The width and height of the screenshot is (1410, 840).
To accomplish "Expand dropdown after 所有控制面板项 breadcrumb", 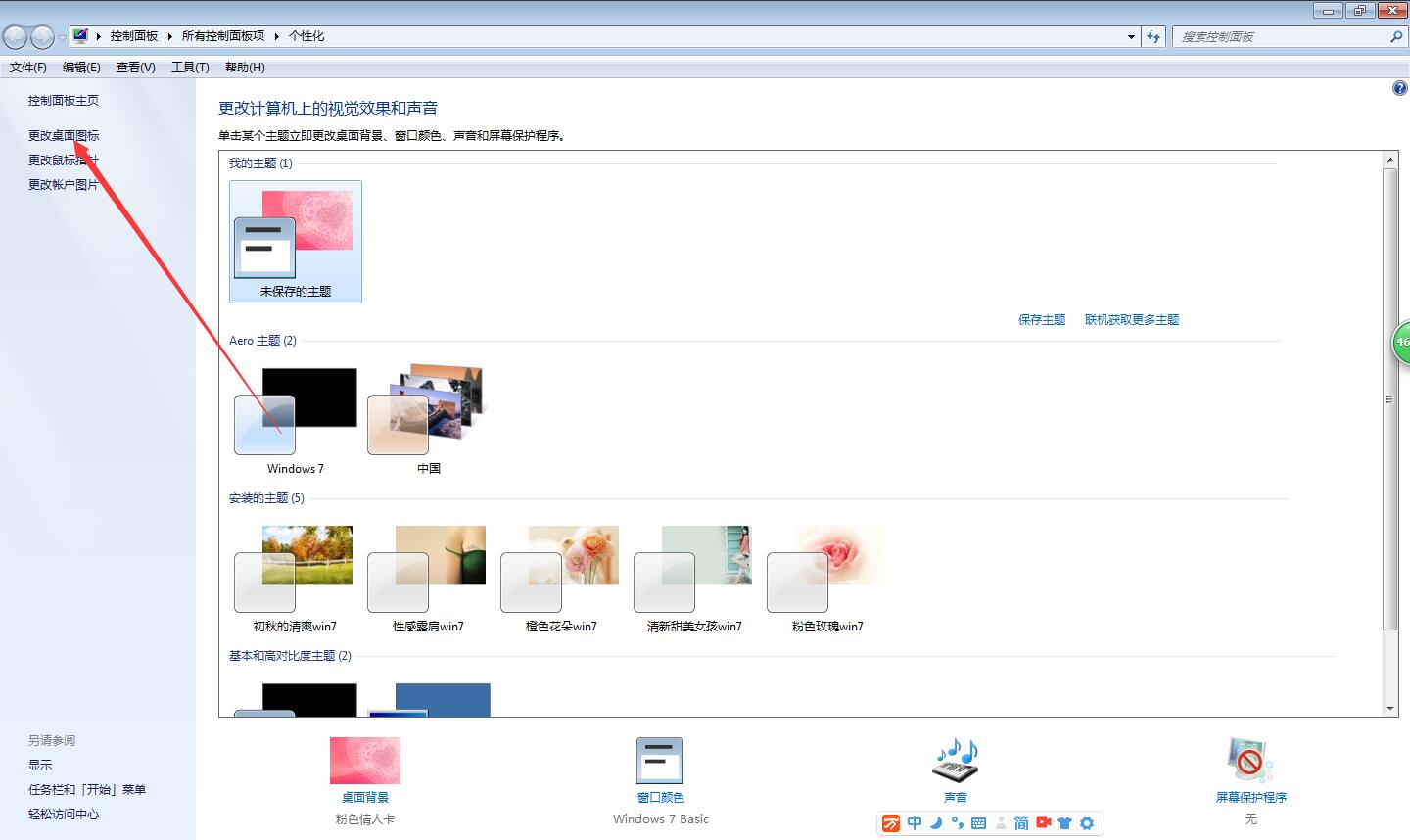I will point(277,36).
